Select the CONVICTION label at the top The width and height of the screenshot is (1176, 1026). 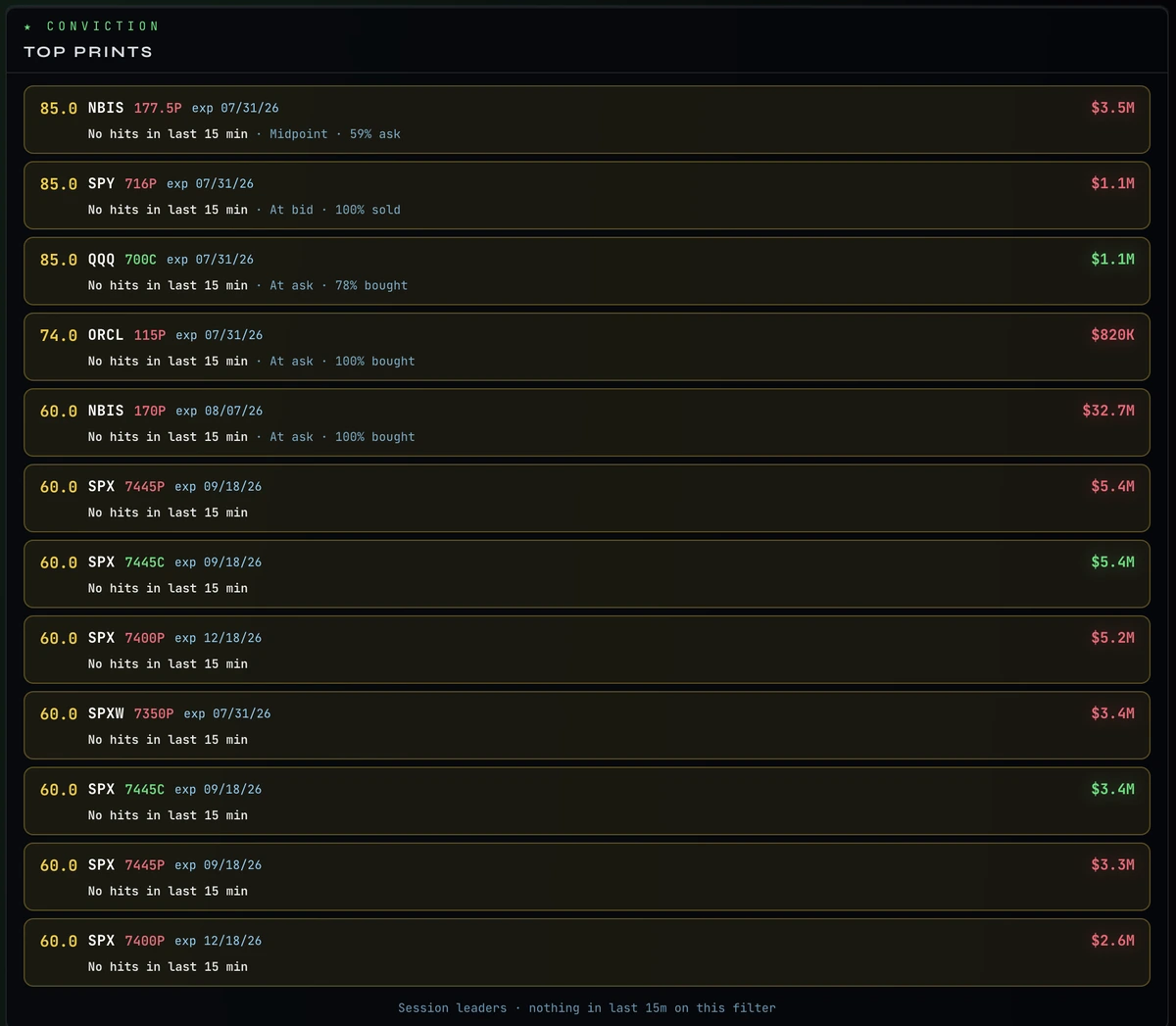tap(103, 26)
